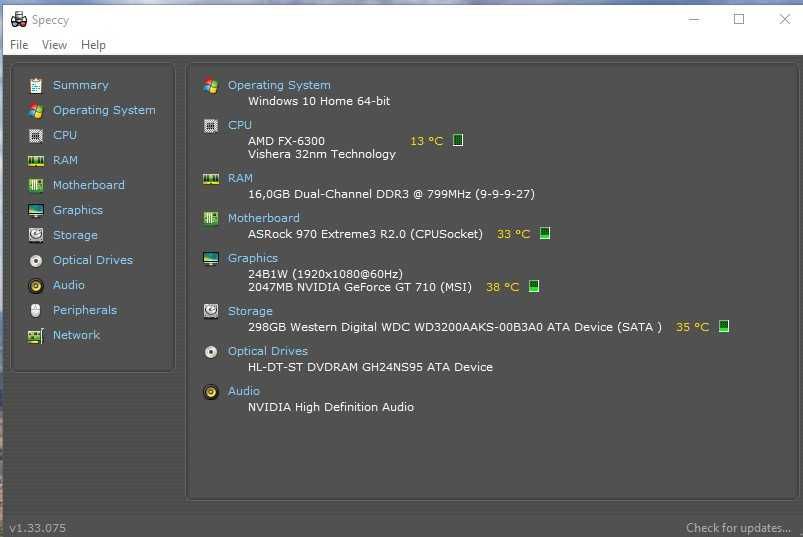Open the File menu

19,45
